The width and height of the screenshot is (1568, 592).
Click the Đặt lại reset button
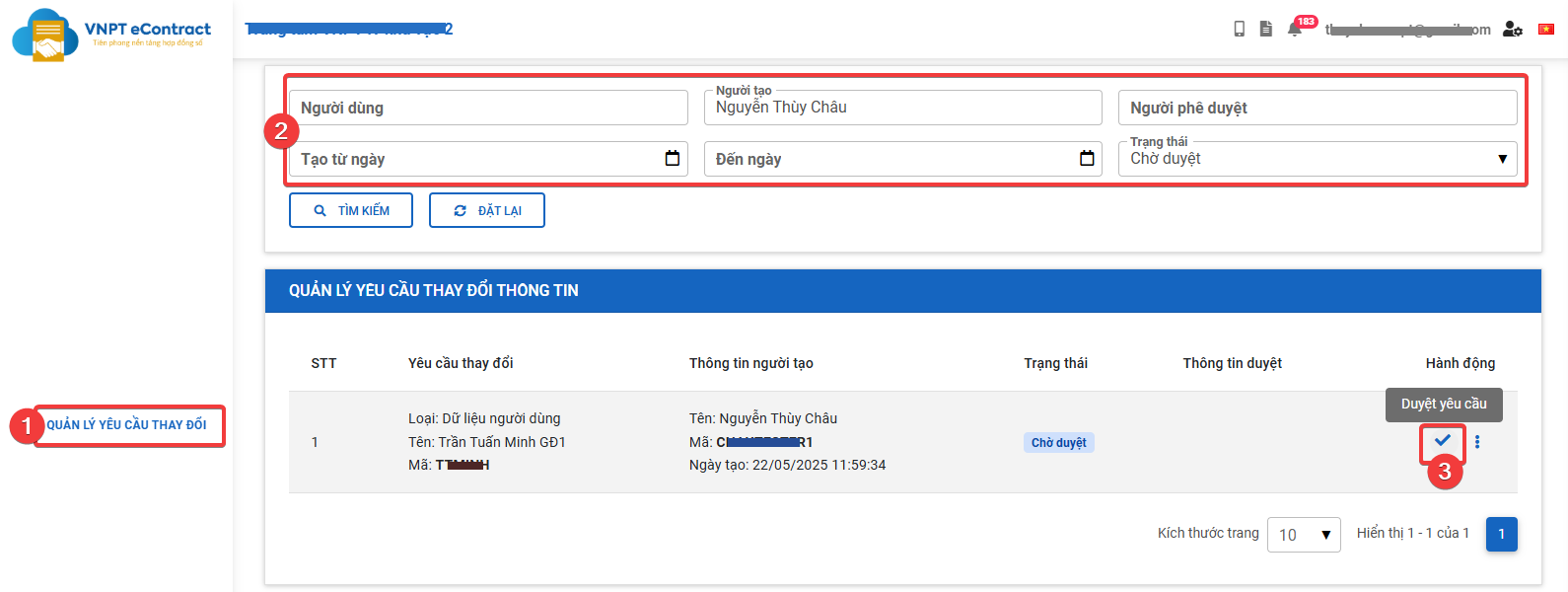487,210
